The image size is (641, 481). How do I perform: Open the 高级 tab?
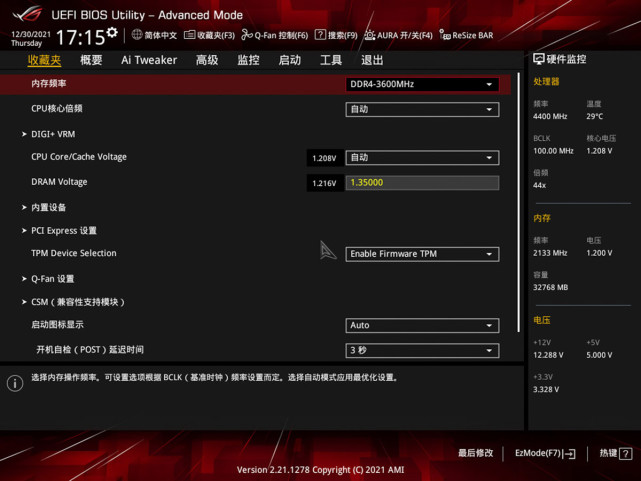pyautogui.click(x=207, y=60)
